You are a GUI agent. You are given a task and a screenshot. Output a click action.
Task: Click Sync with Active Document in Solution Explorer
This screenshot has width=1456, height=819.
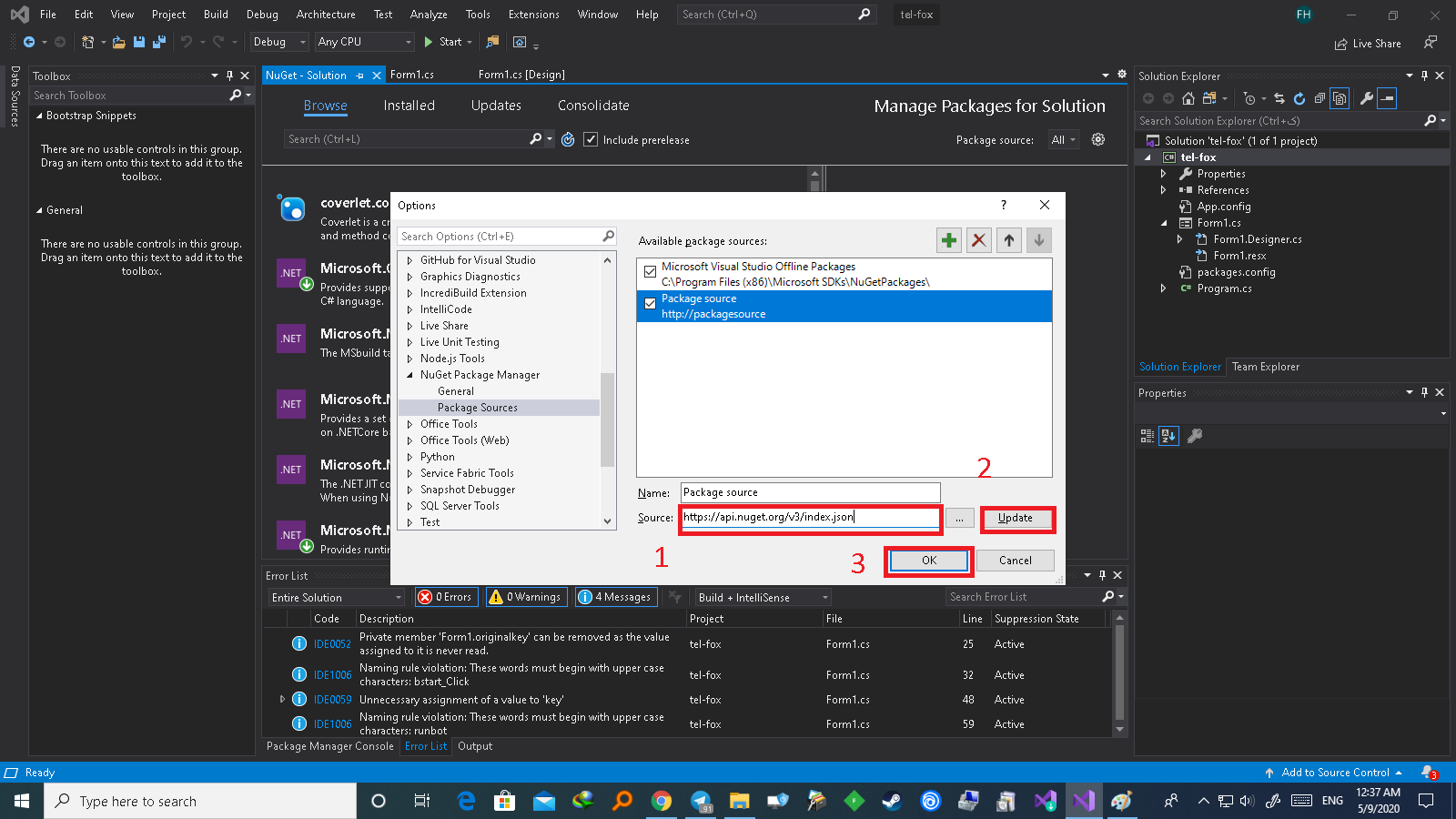[1279, 98]
